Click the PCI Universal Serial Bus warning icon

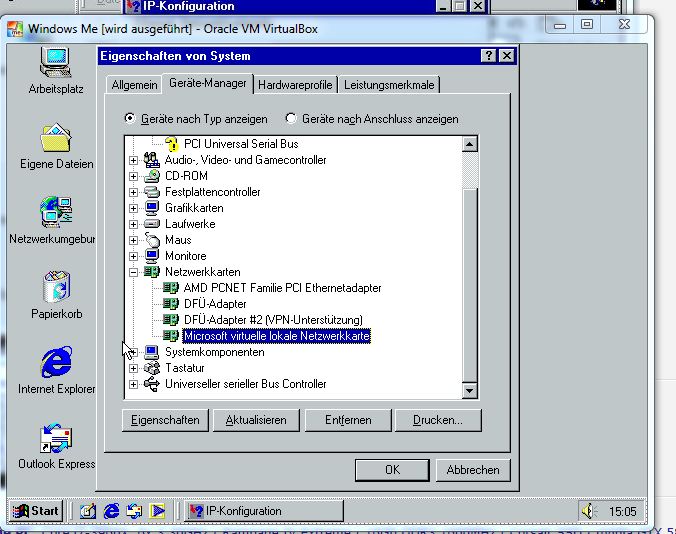[x=172, y=144]
